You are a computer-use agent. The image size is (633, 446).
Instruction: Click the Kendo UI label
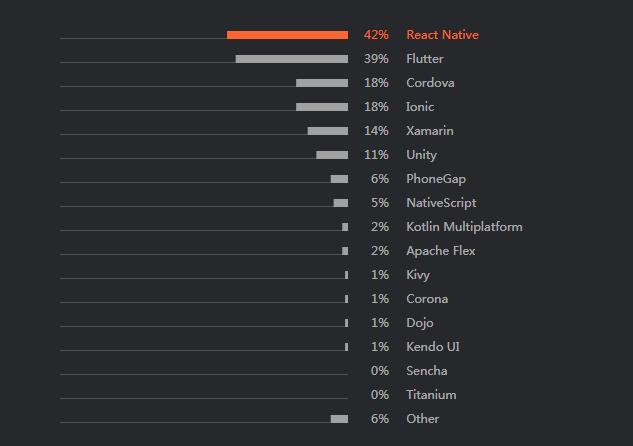433,347
